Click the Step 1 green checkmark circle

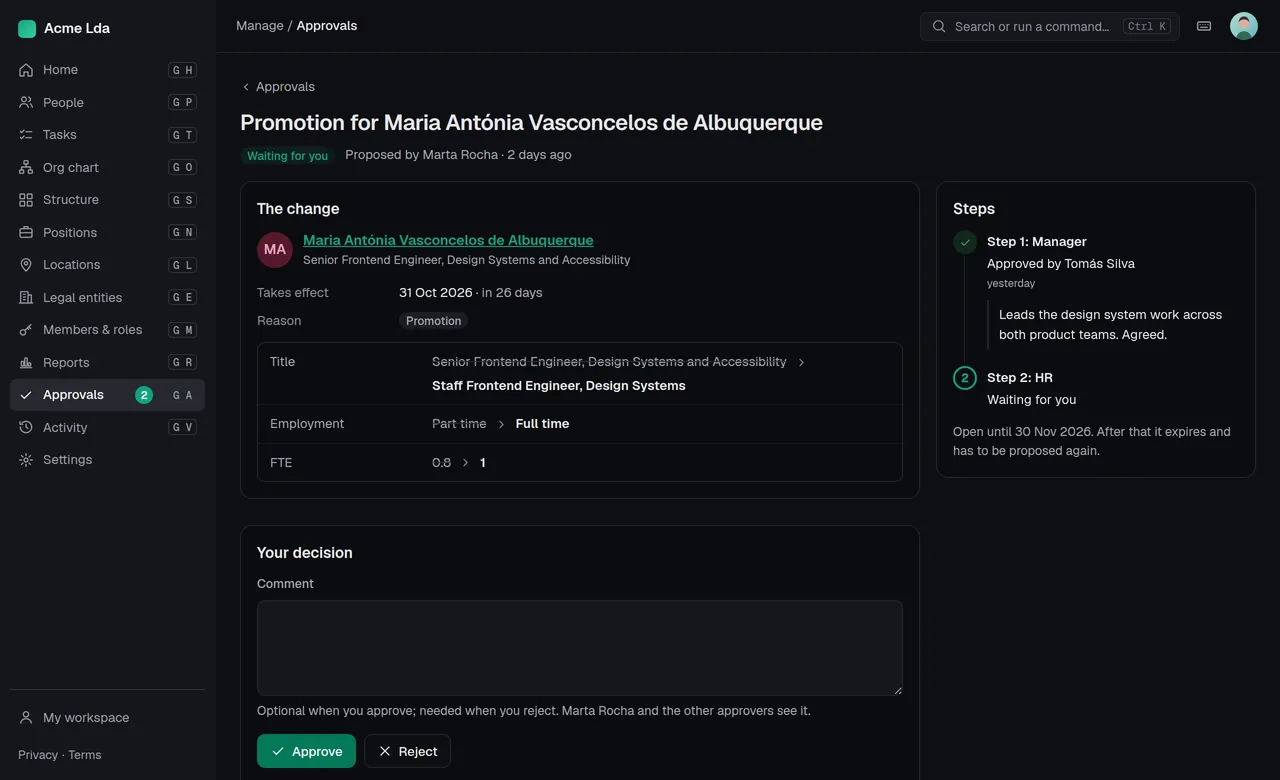[x=965, y=242]
